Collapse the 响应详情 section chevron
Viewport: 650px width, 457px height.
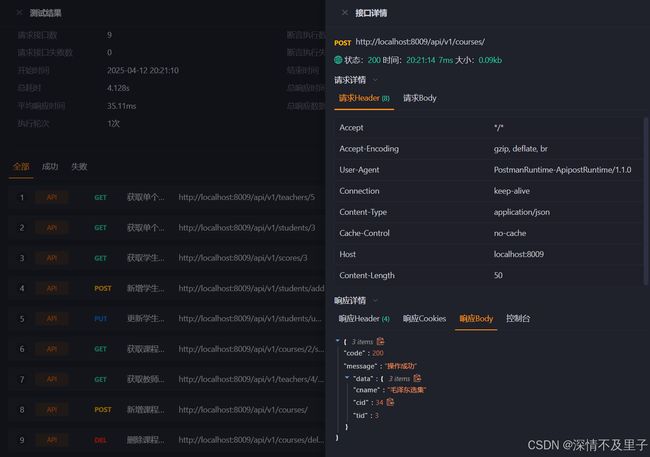[375, 300]
